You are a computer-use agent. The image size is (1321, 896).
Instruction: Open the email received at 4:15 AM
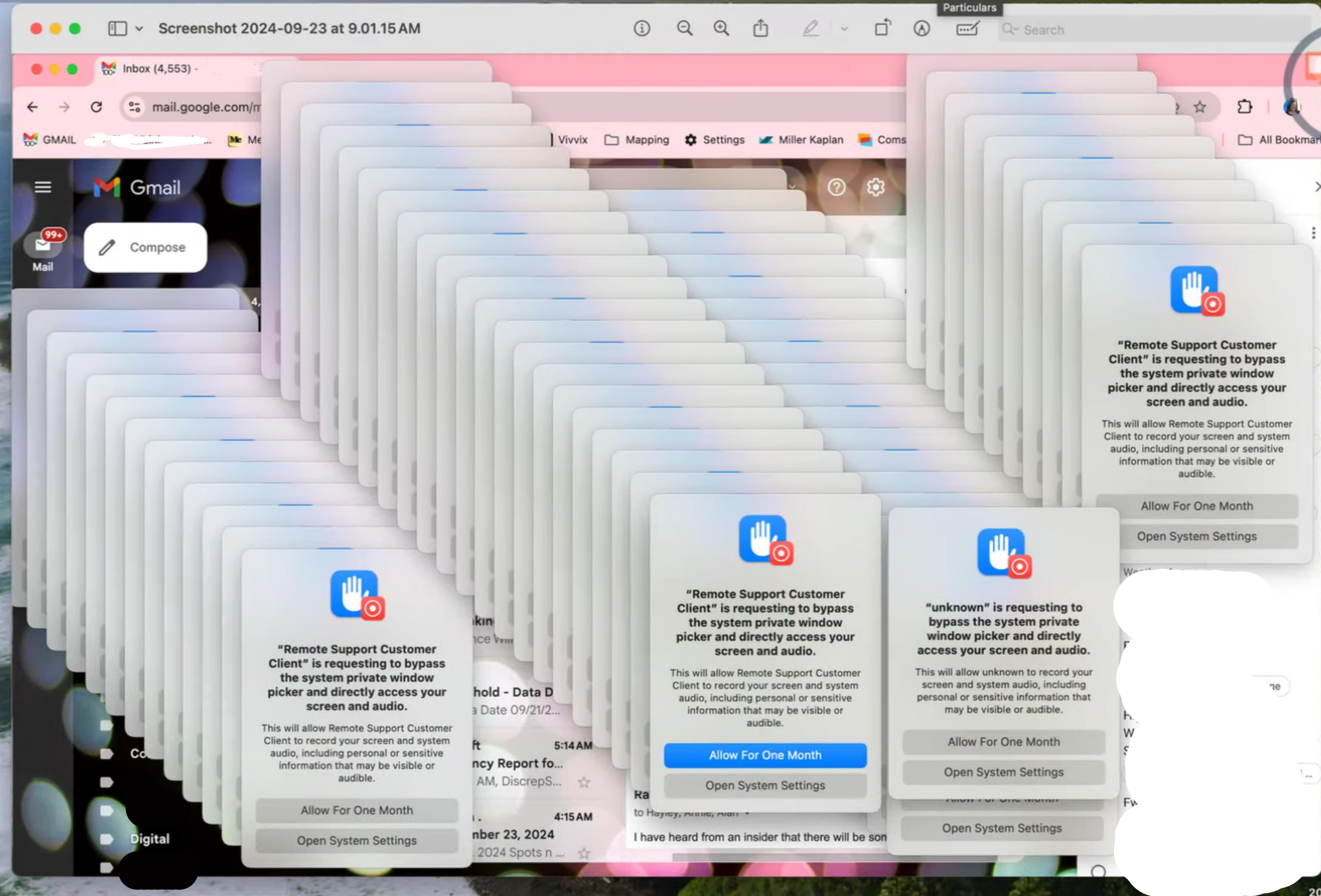coord(533,834)
